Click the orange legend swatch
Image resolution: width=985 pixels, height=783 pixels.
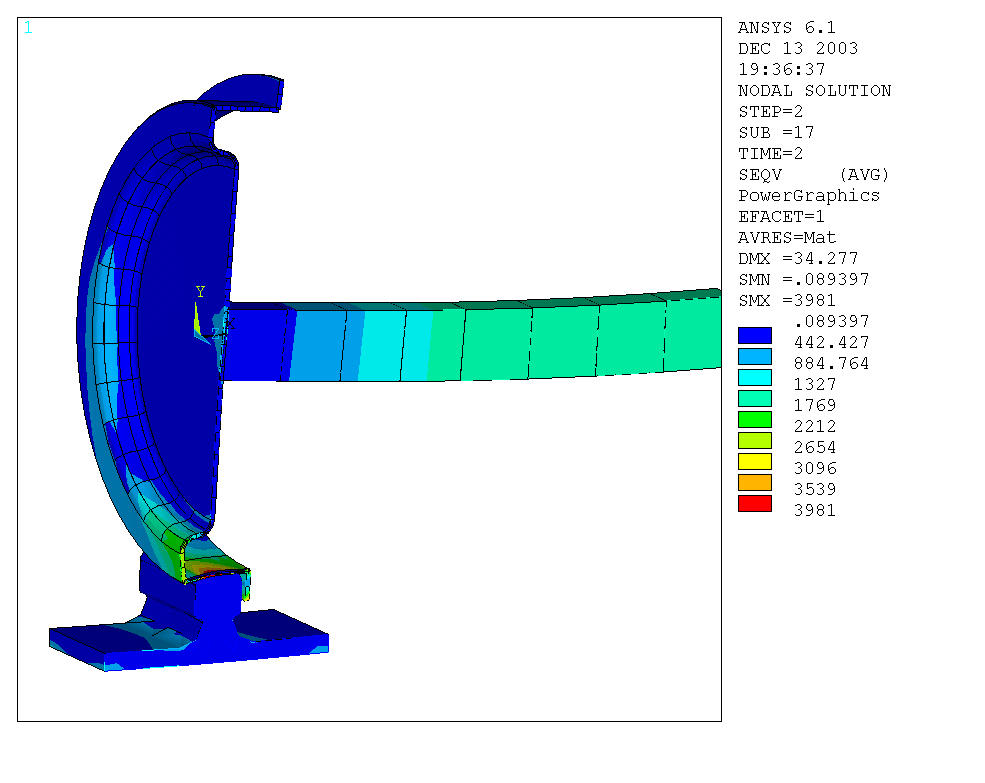[x=754, y=483]
